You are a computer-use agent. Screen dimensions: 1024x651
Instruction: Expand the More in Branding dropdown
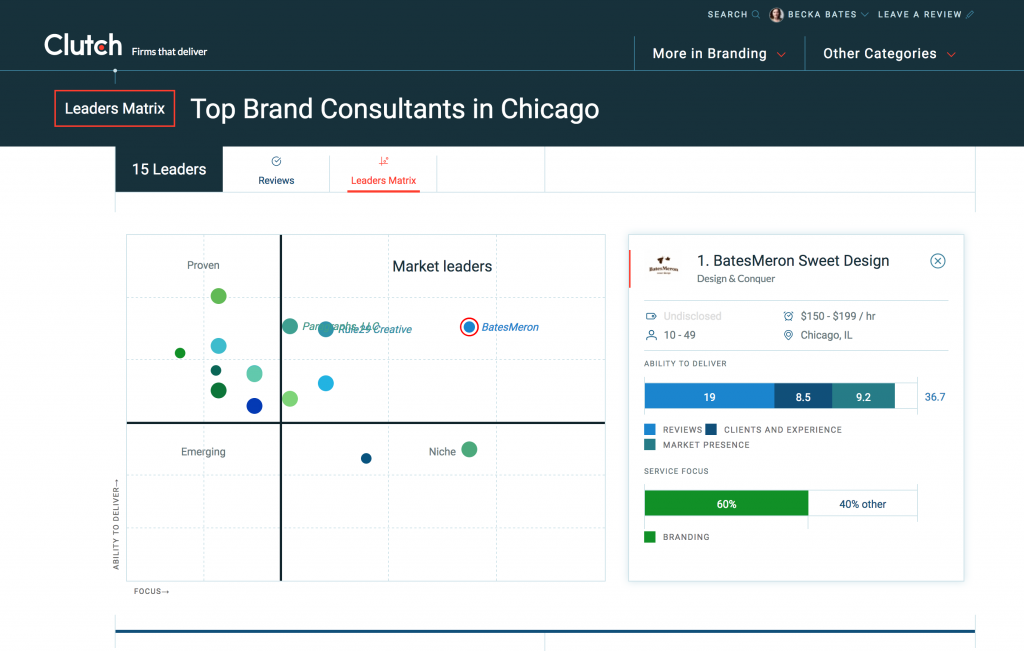718,54
